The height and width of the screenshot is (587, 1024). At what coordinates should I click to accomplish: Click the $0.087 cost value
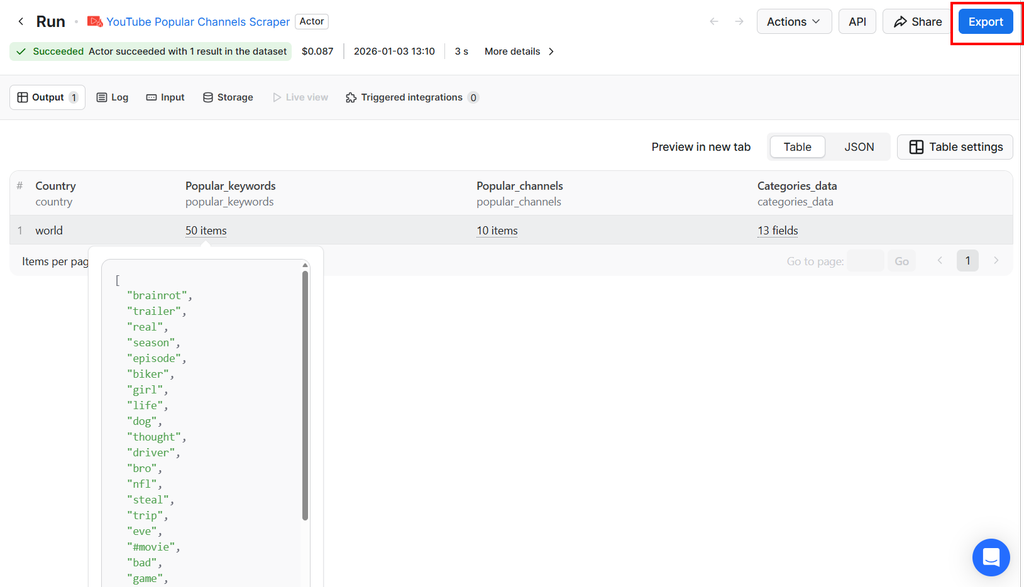click(x=317, y=52)
